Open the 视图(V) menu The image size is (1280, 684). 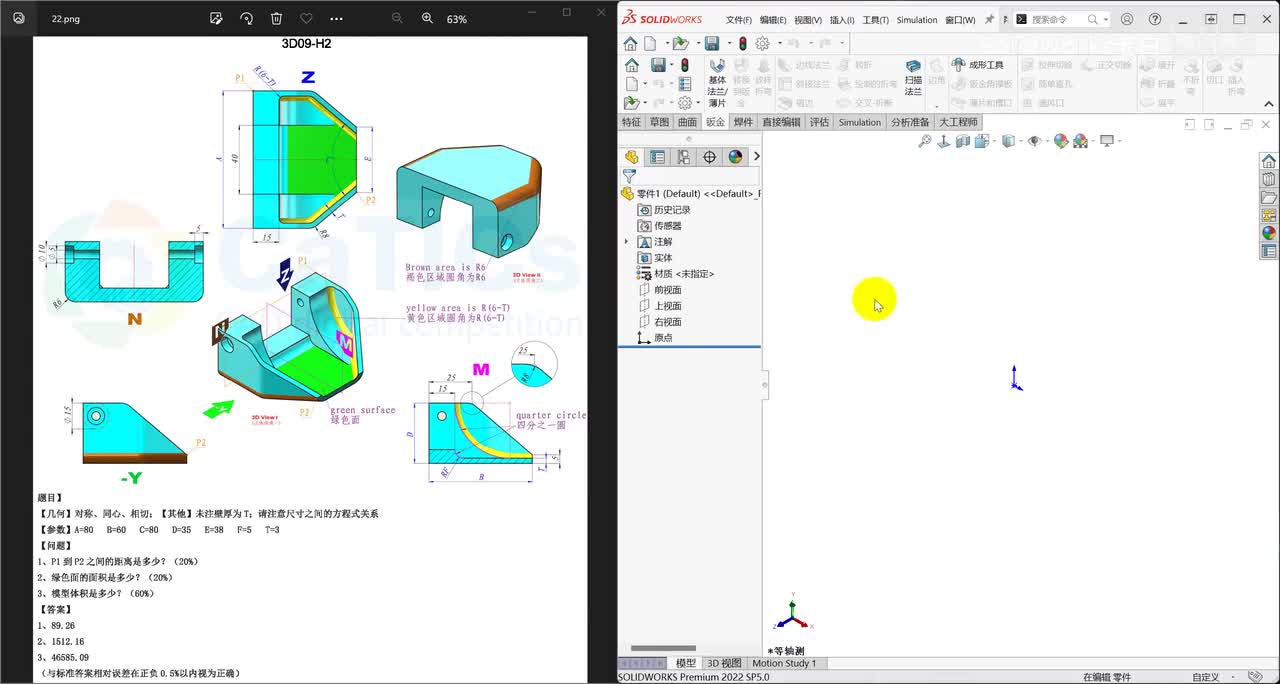[x=808, y=20]
